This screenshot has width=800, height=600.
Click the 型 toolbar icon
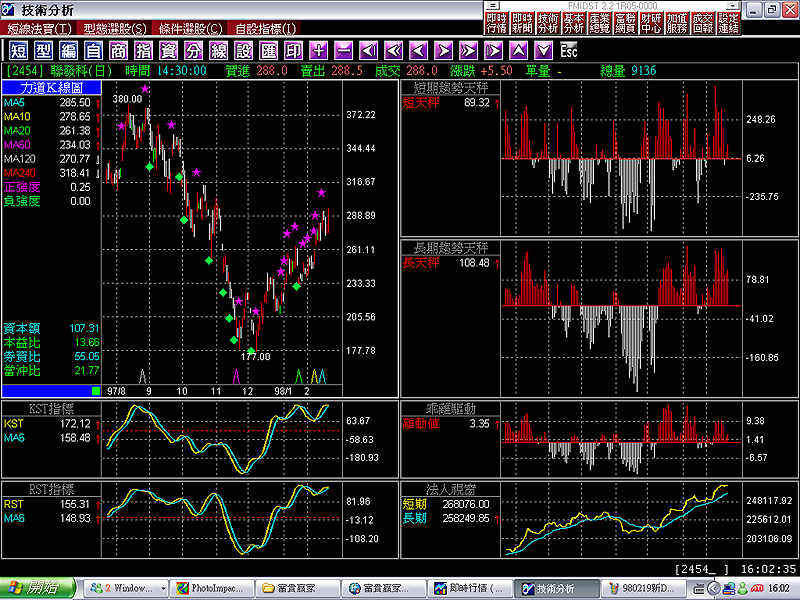(x=43, y=51)
